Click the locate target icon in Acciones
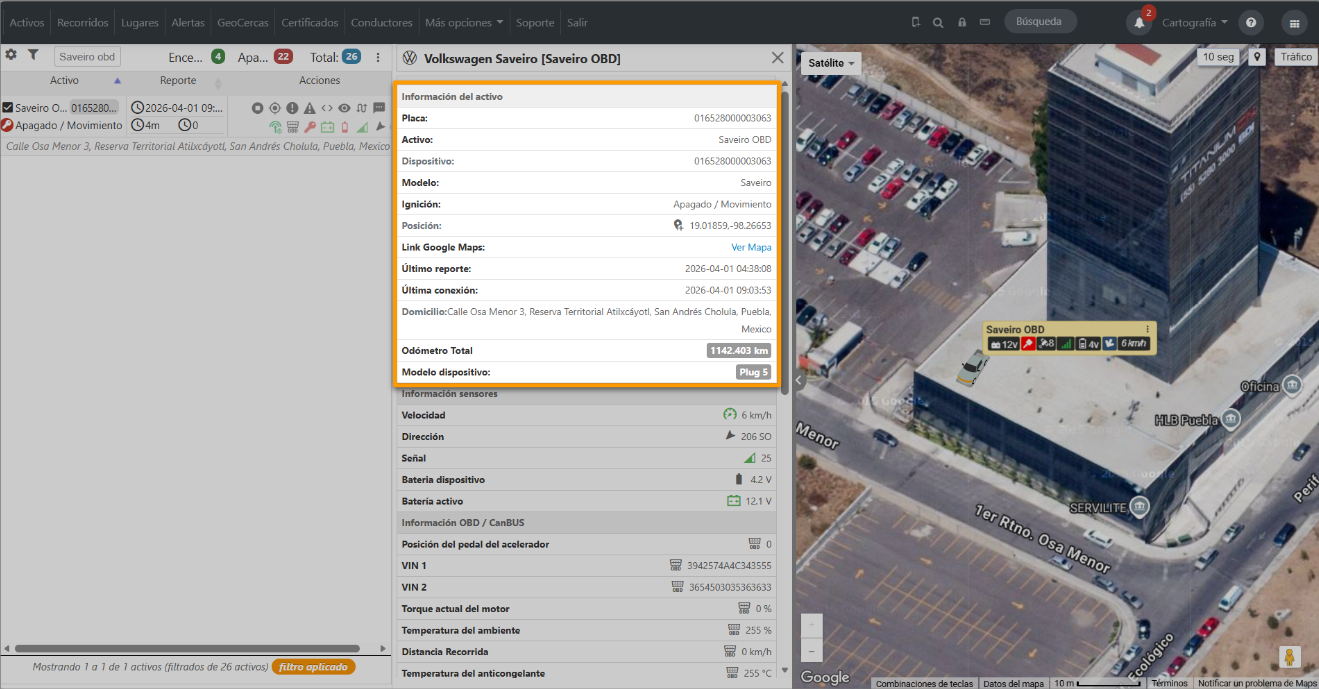The width and height of the screenshot is (1319, 689). (x=275, y=108)
